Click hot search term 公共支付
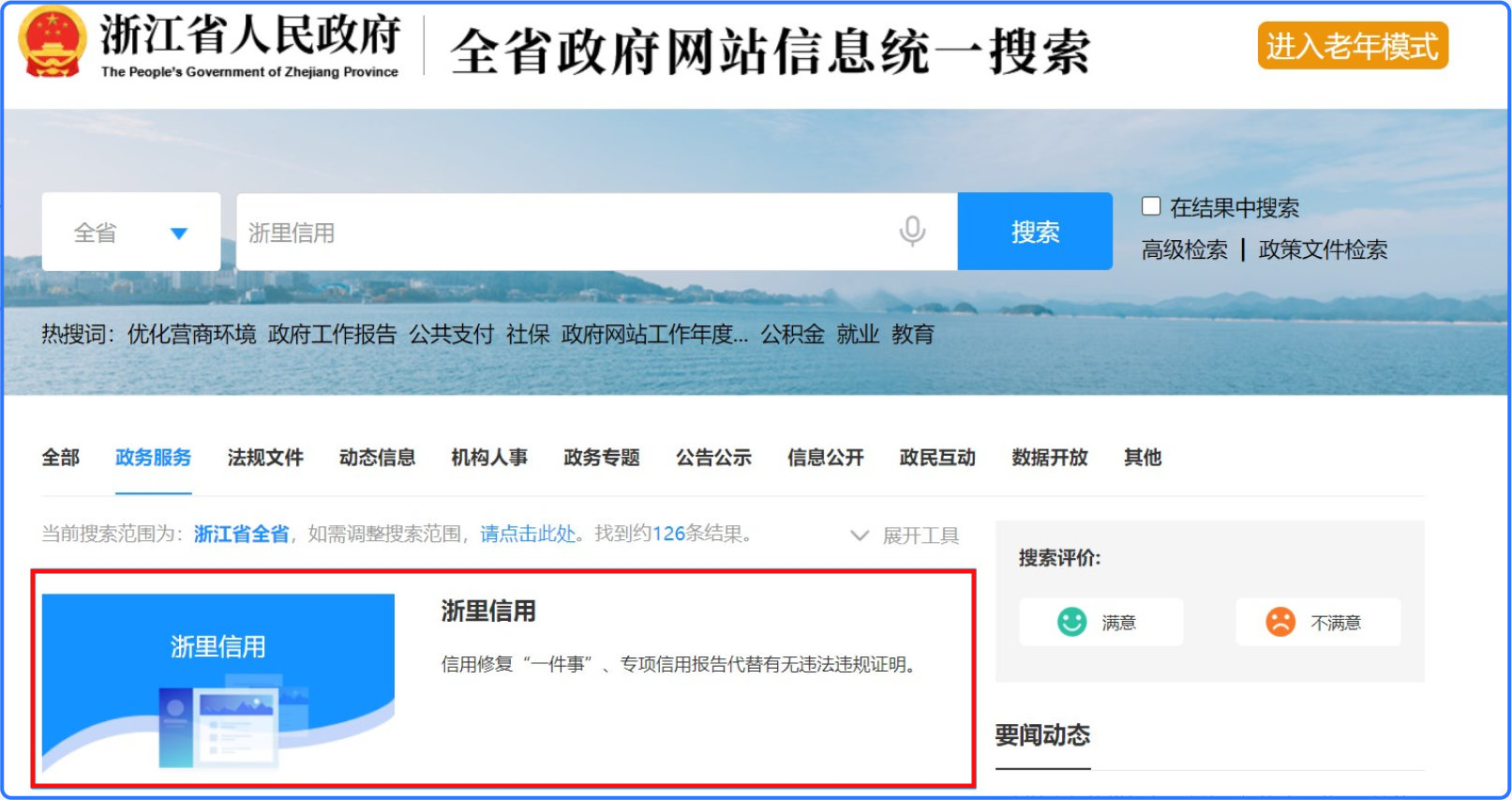1512x800 pixels. pos(451,335)
